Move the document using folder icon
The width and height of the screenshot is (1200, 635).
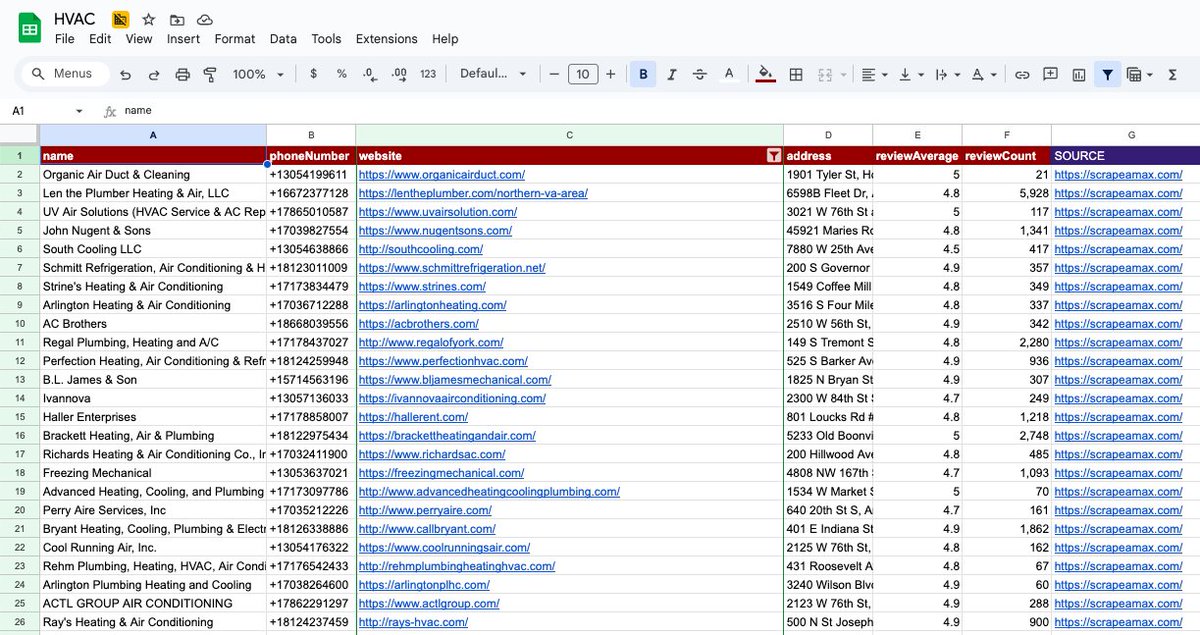click(177, 19)
